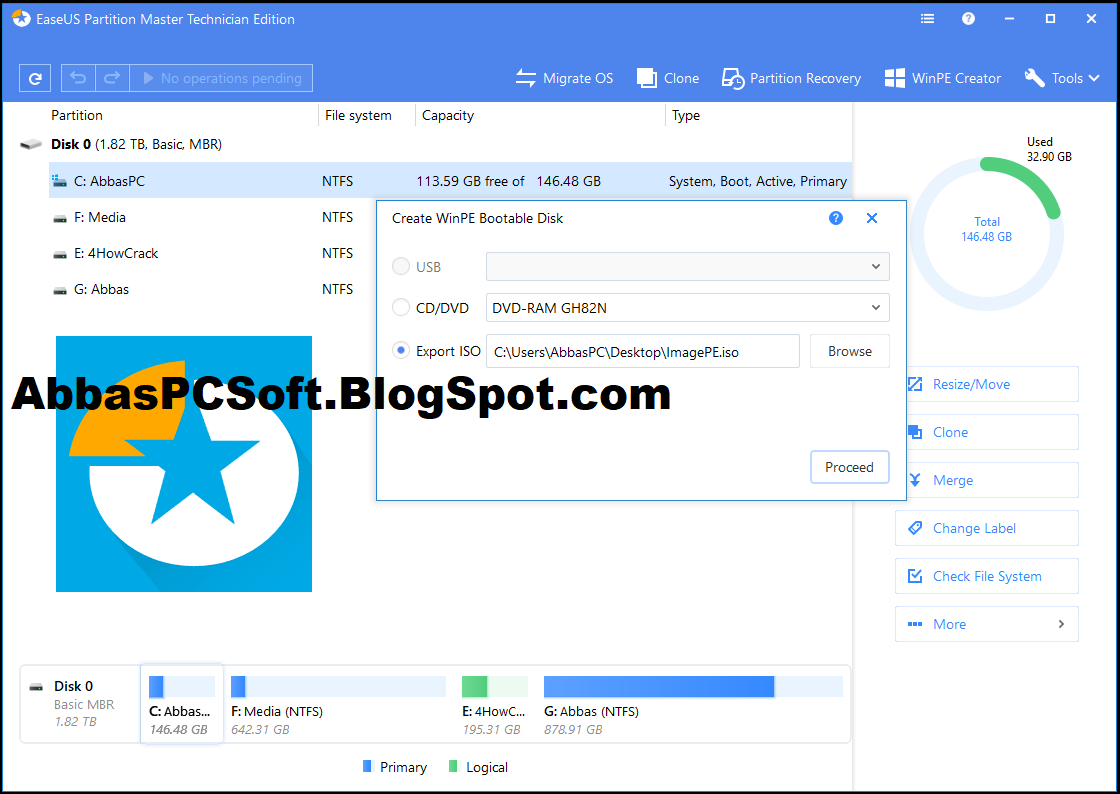Click Change Label action

tap(986, 528)
